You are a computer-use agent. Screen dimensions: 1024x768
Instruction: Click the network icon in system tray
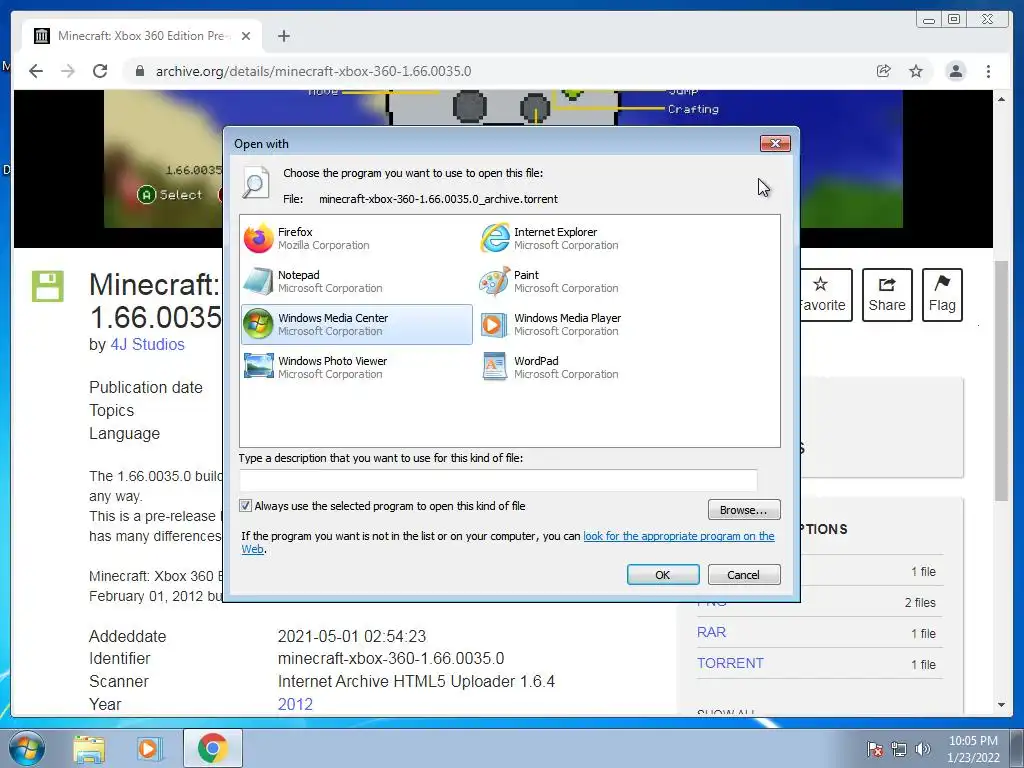[x=899, y=749]
